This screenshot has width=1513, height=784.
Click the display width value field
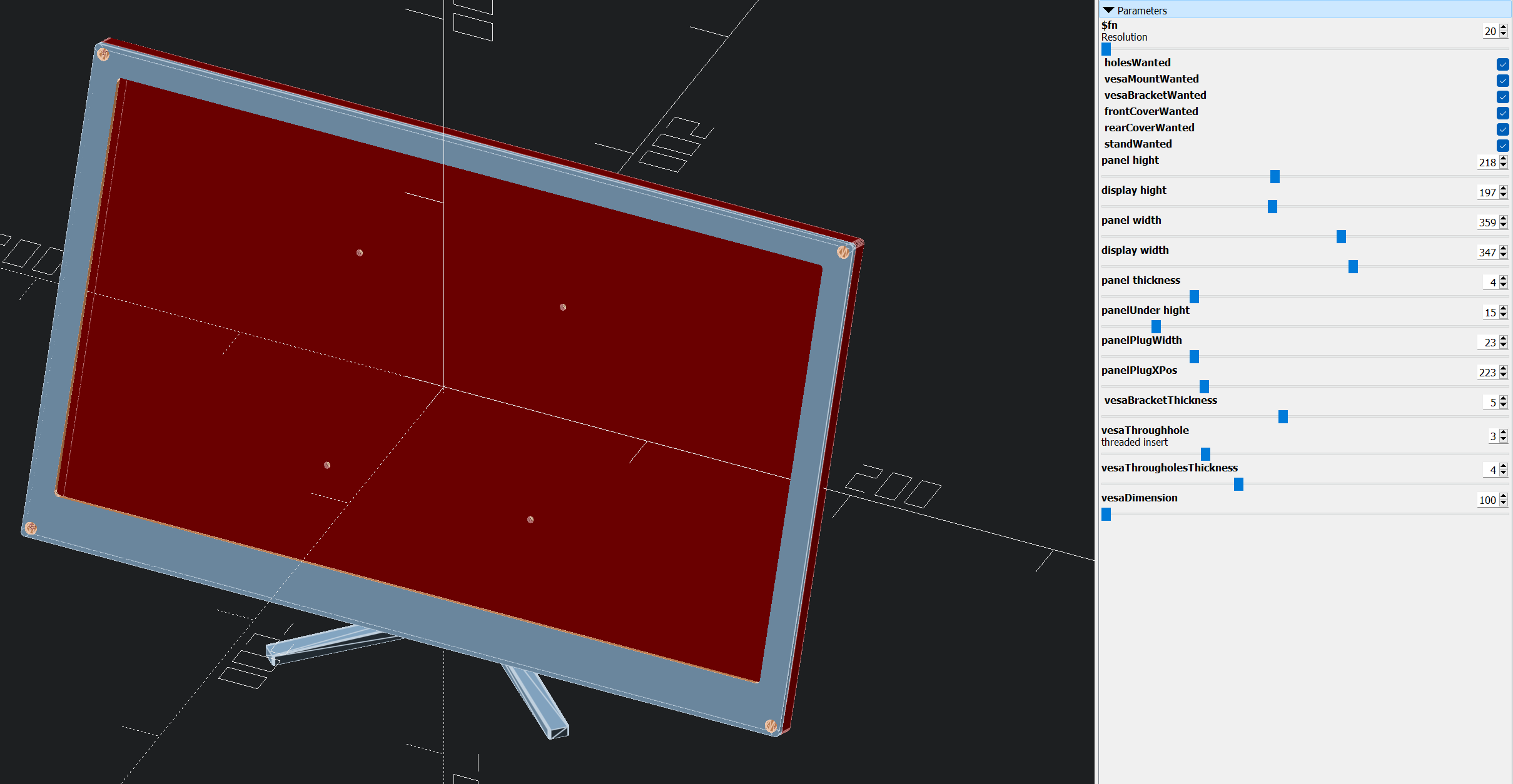pos(1487,253)
